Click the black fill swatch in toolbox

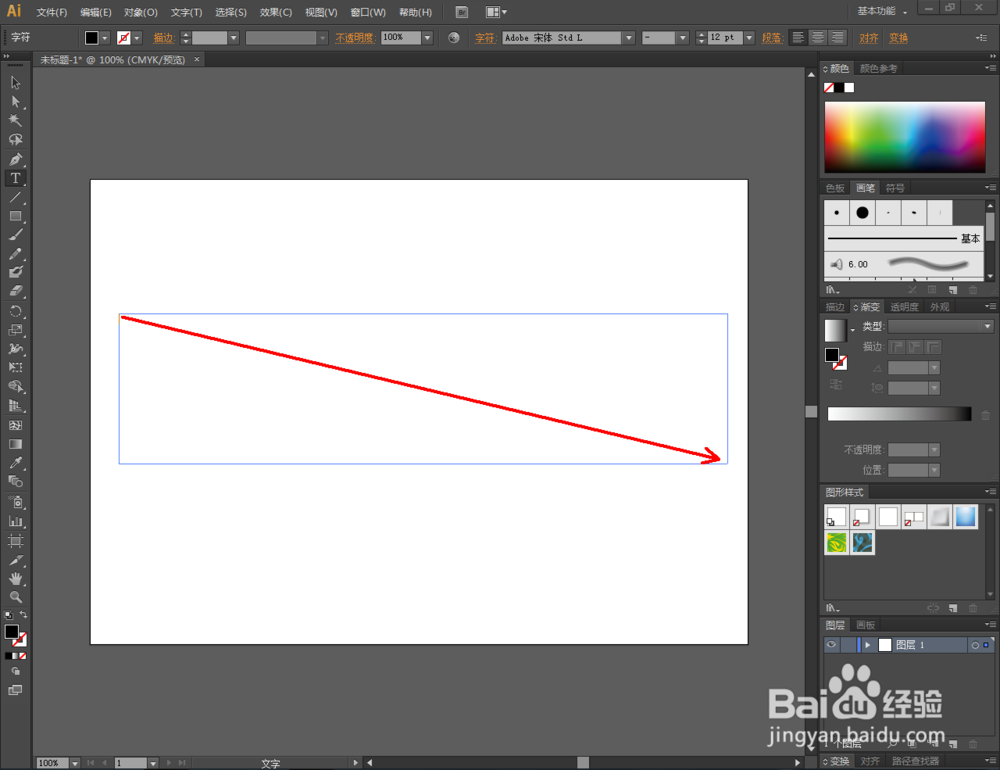[x=11, y=632]
